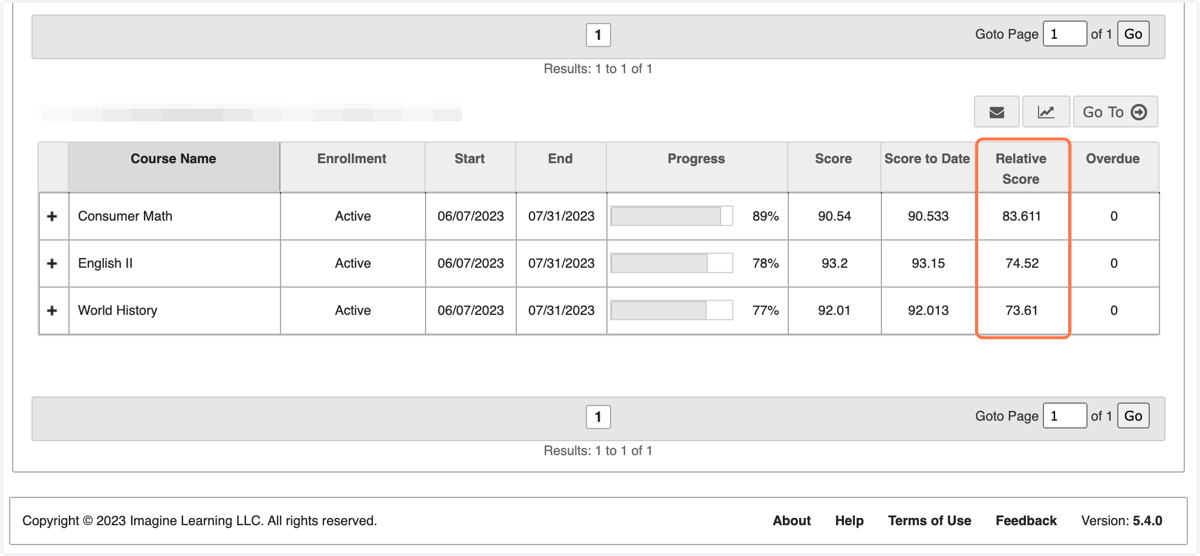This screenshot has width=1200, height=556.
Task: Select the World History course name
Action: pos(118,310)
